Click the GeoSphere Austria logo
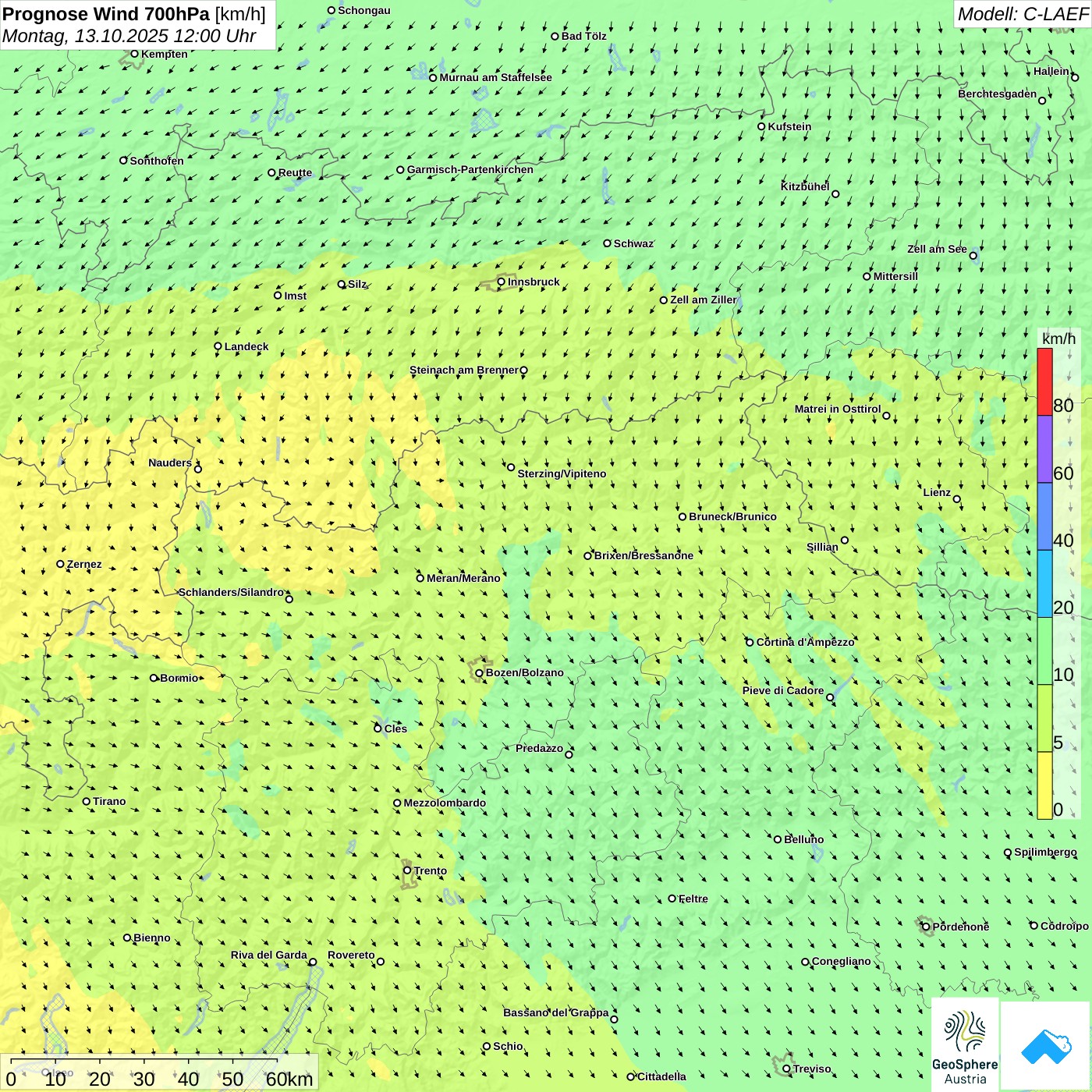Screen dimensions: 1092x1092 (x=965, y=1044)
